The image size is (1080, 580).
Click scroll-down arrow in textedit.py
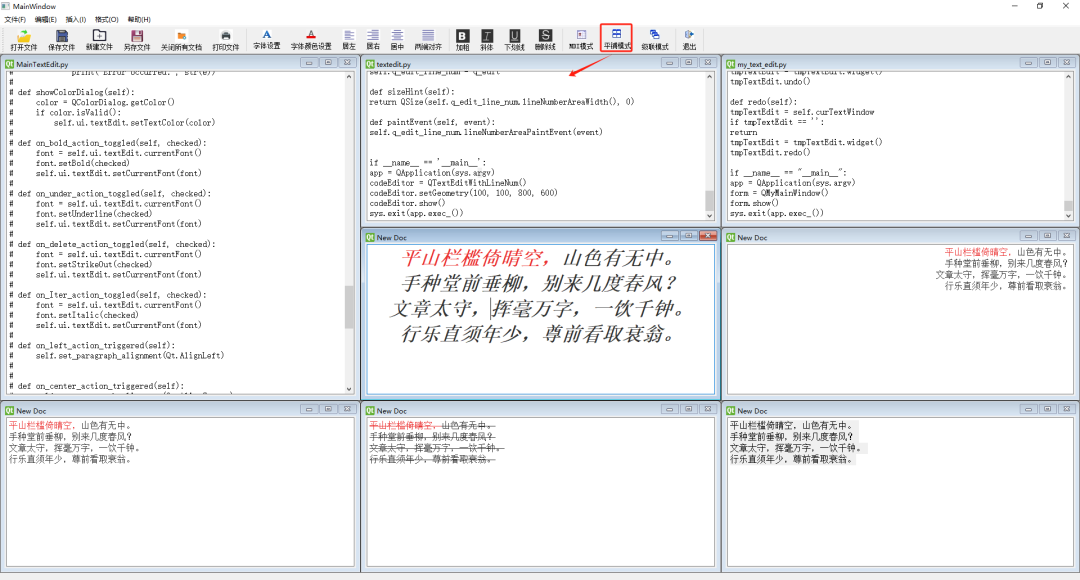[709, 216]
